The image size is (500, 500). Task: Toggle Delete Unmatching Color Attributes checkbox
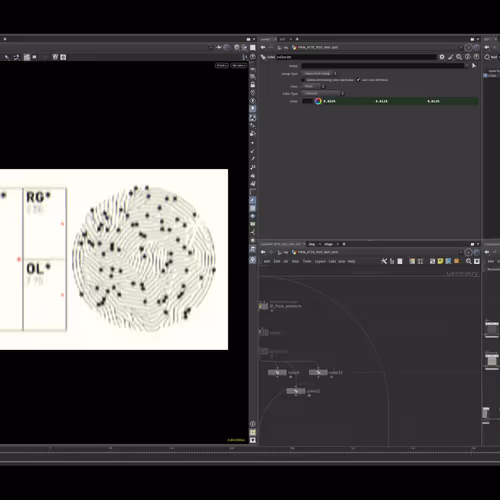(x=303, y=80)
